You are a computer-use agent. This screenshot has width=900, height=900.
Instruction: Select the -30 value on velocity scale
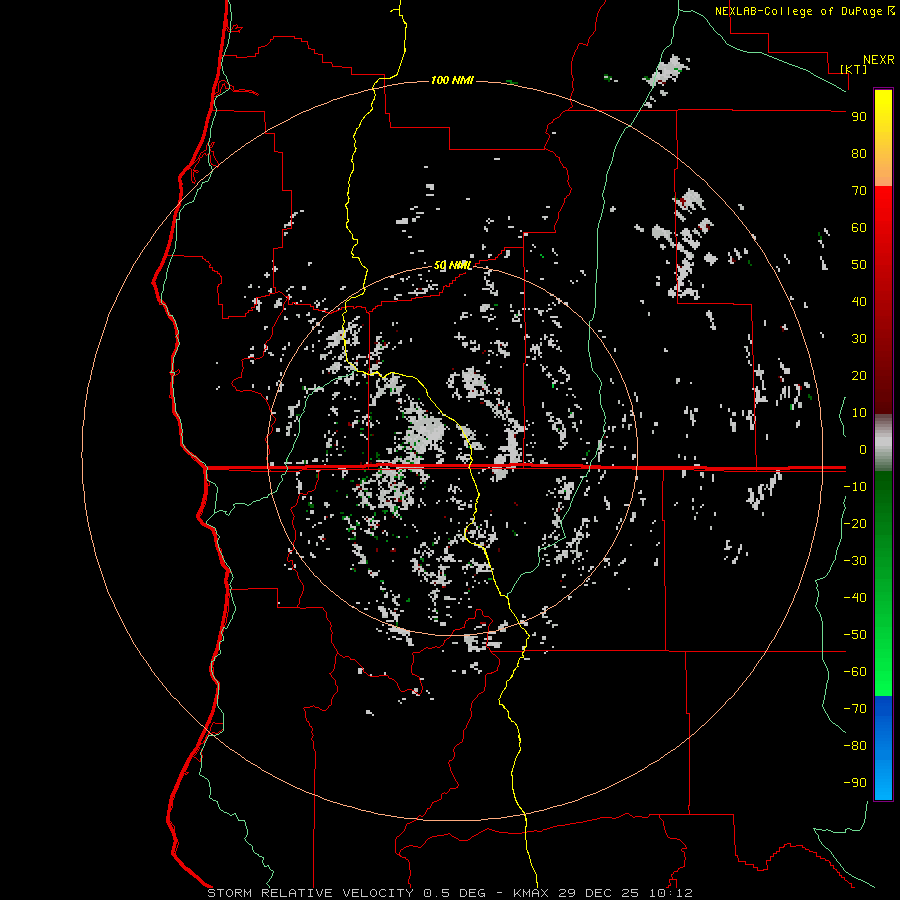855,561
